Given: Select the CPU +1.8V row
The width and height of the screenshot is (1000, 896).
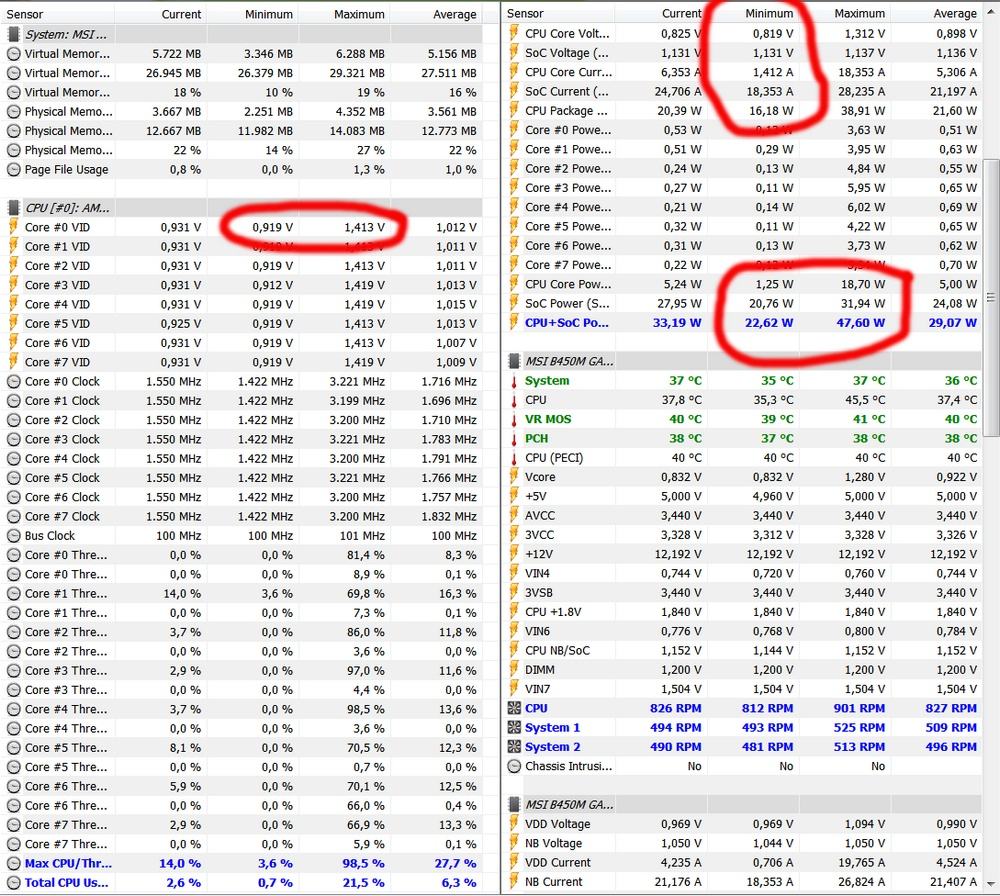Looking at the screenshot, I should pos(743,612).
